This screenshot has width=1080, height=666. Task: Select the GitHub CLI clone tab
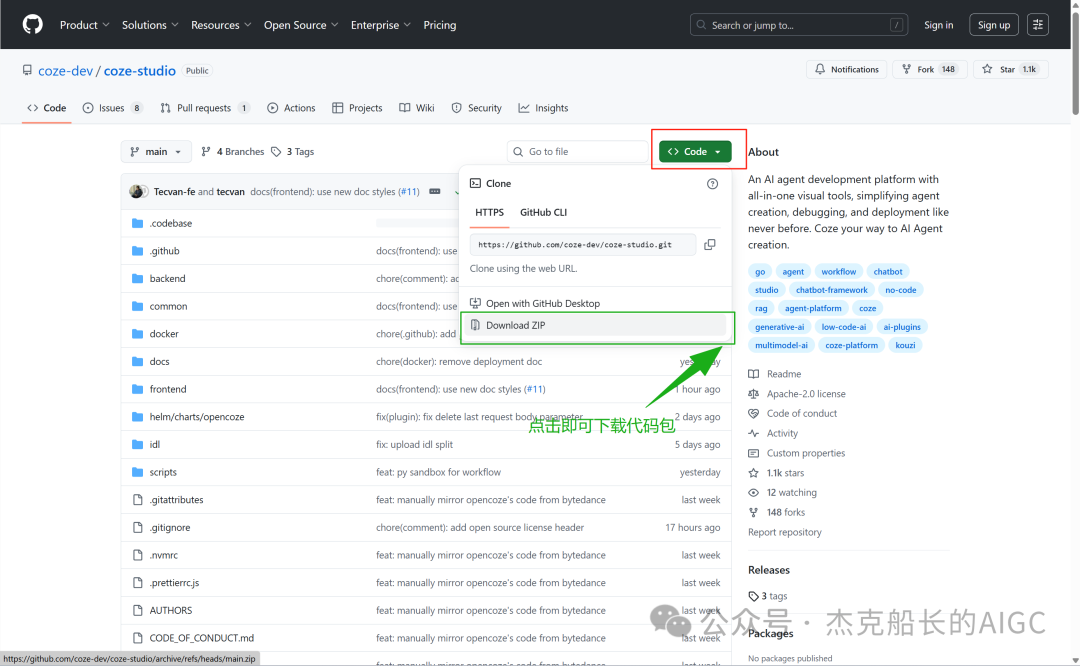[x=543, y=212]
